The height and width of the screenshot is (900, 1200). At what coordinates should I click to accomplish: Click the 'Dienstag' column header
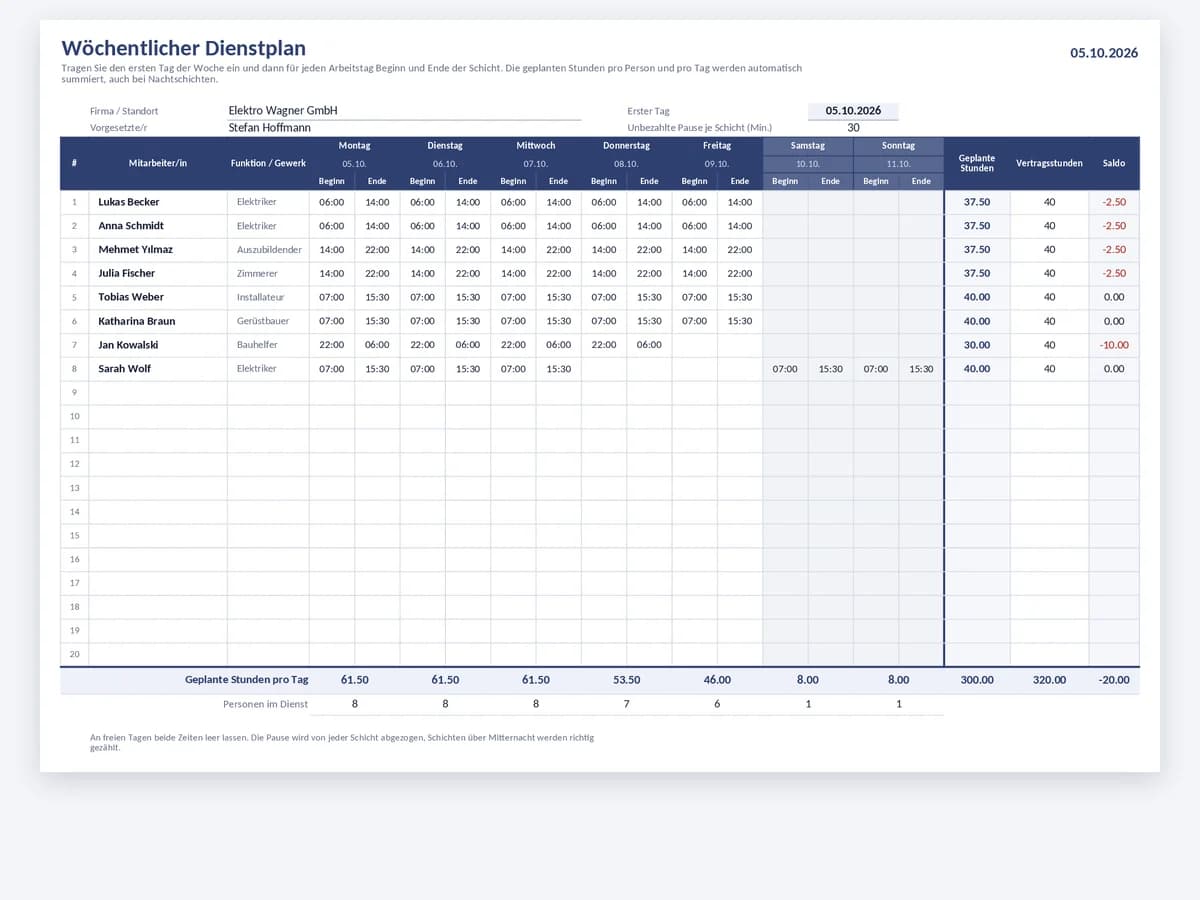click(x=445, y=146)
